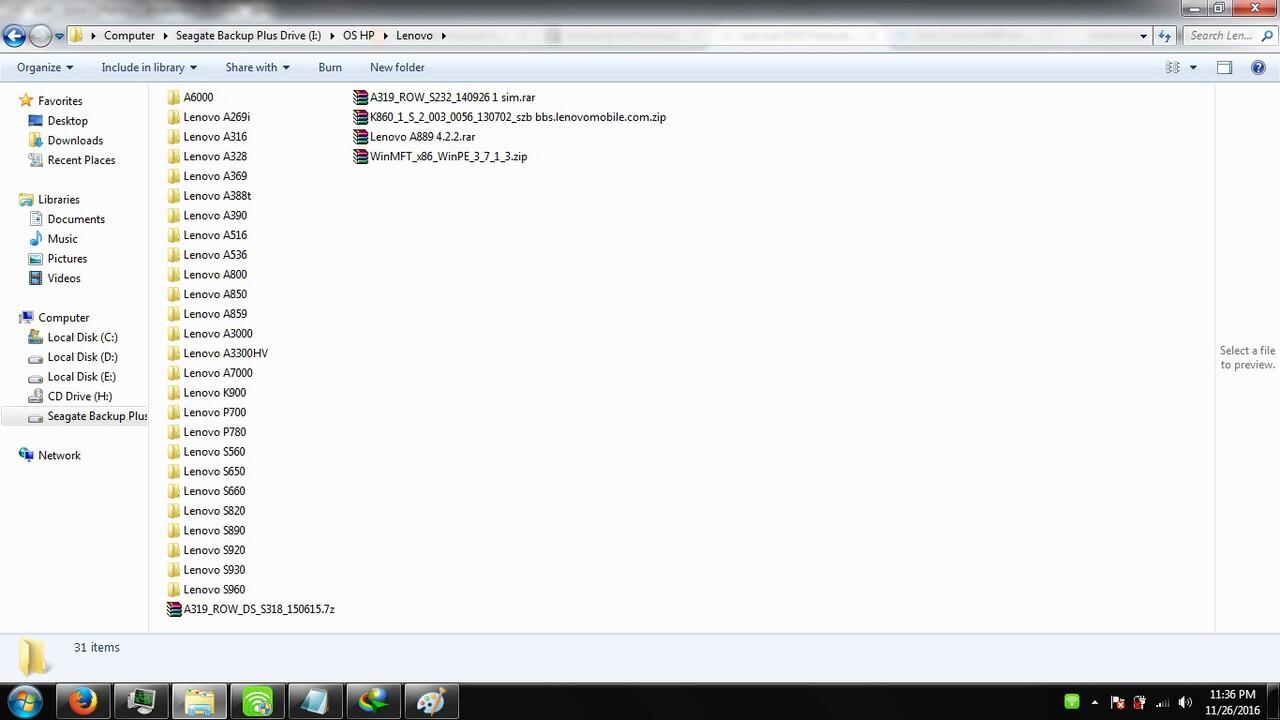Click the refresh button by address bar
Image resolution: width=1280 pixels, height=720 pixels.
click(1164, 36)
